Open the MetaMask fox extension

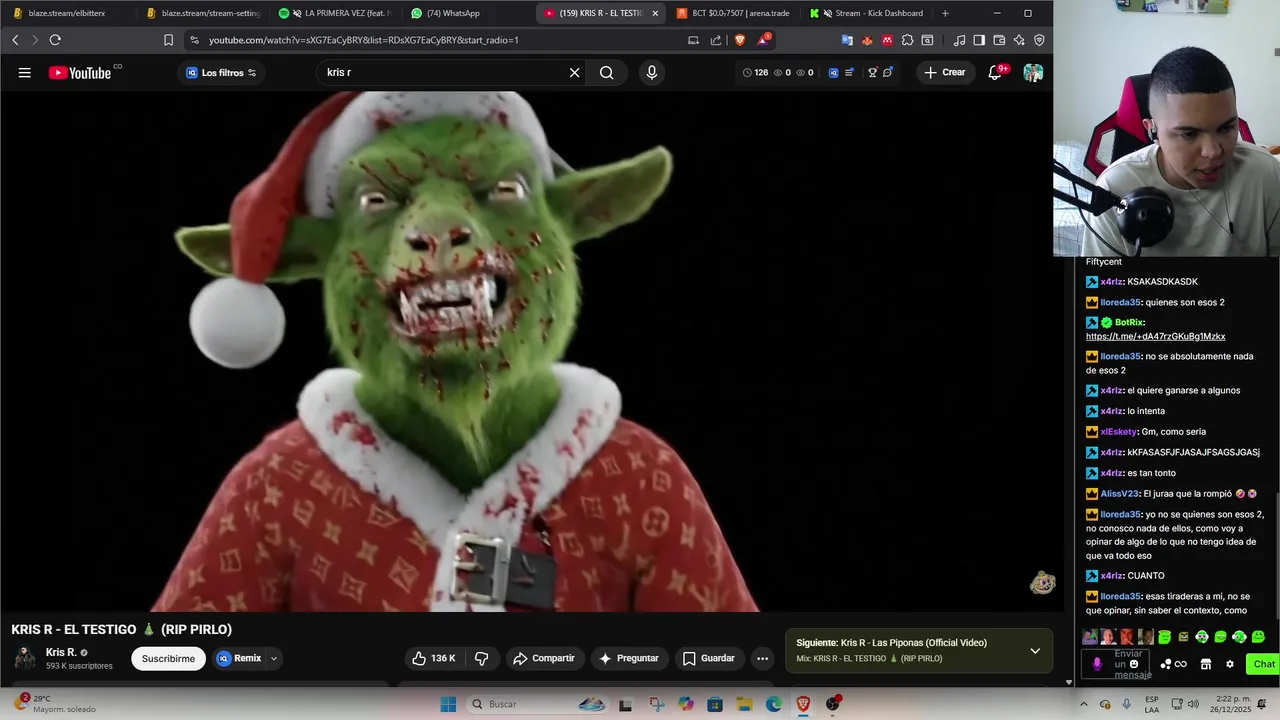click(867, 40)
